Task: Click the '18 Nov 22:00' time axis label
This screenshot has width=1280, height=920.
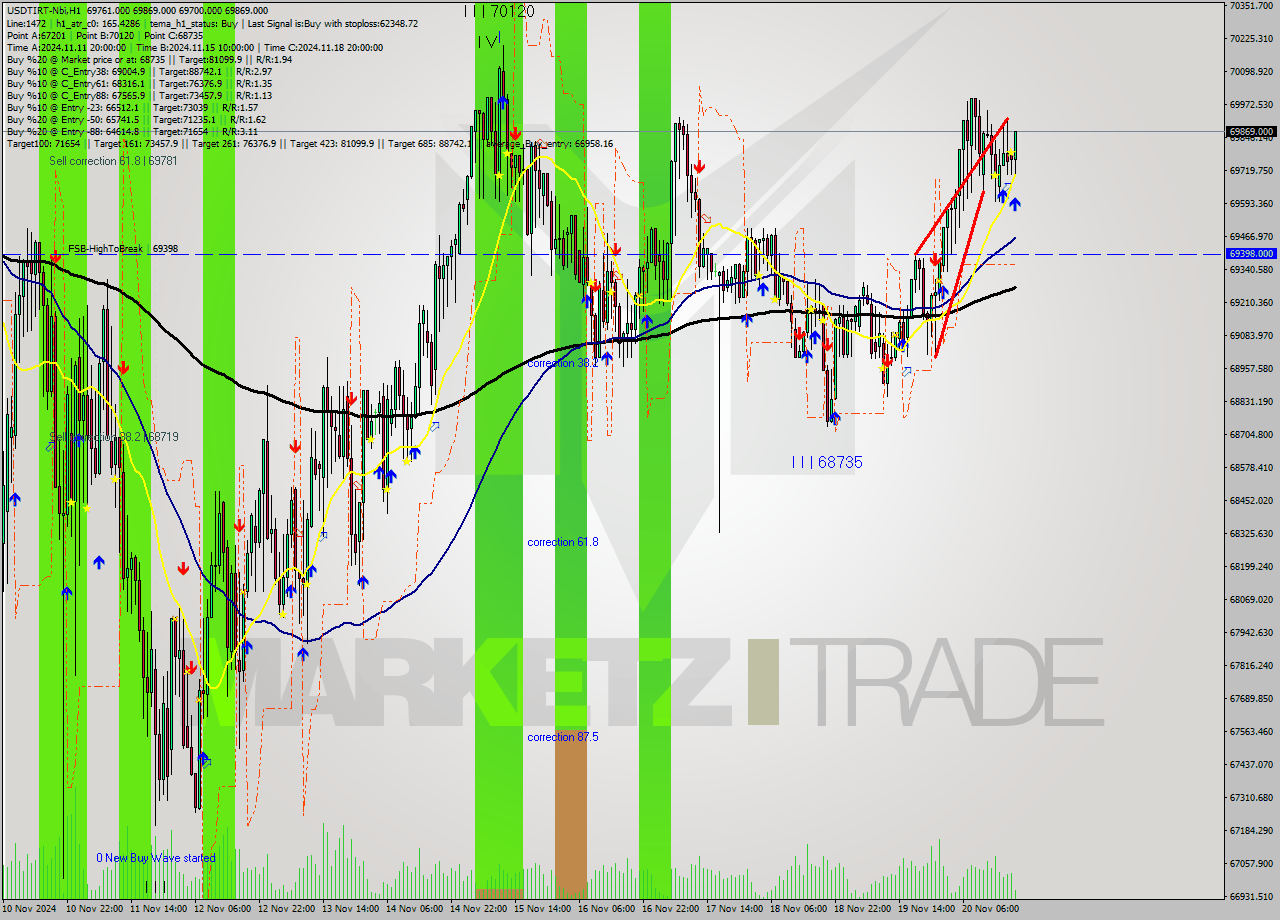Action: [862, 909]
